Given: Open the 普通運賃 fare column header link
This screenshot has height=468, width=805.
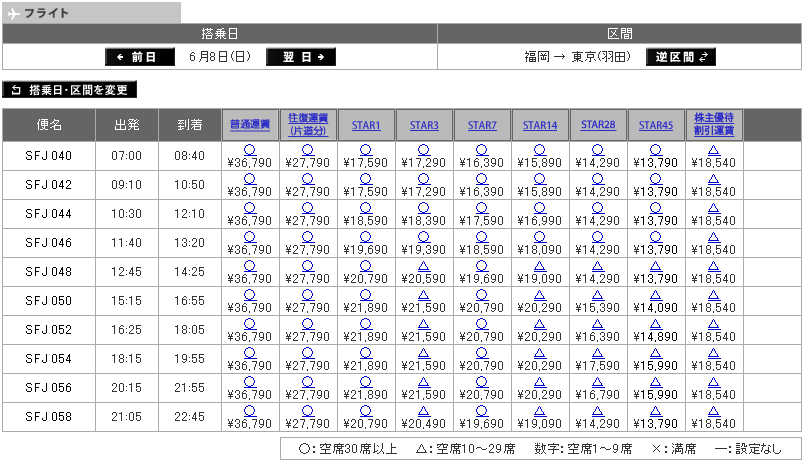Looking at the screenshot, I should click(x=250, y=125).
